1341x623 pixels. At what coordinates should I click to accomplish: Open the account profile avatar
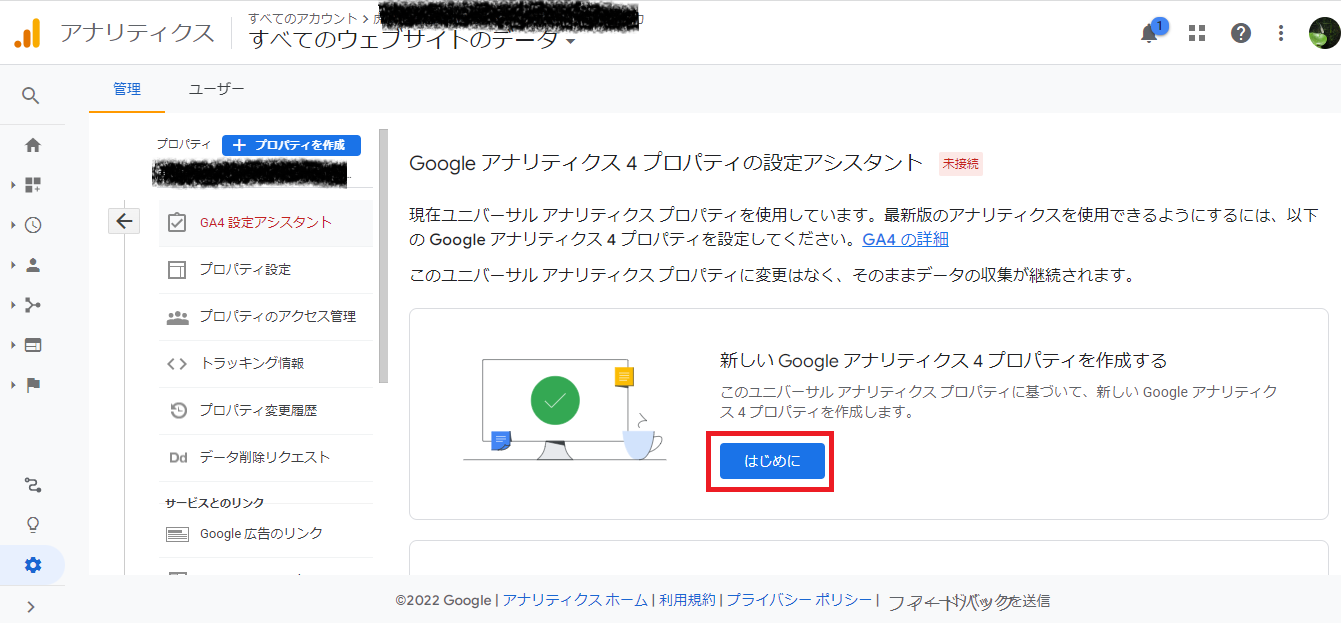click(x=1324, y=33)
